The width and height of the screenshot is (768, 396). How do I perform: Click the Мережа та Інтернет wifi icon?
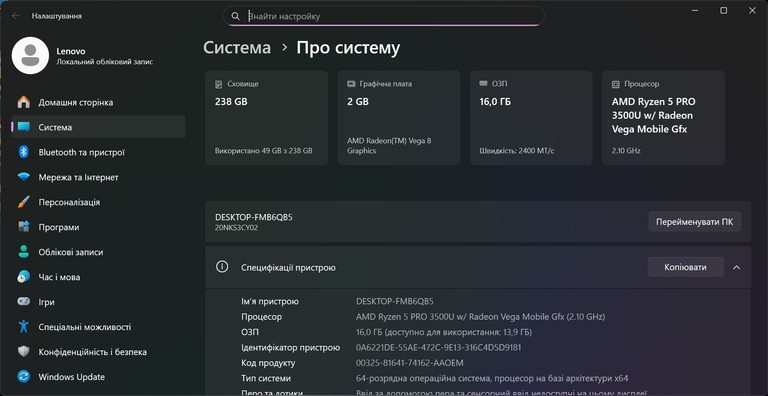click(x=24, y=177)
